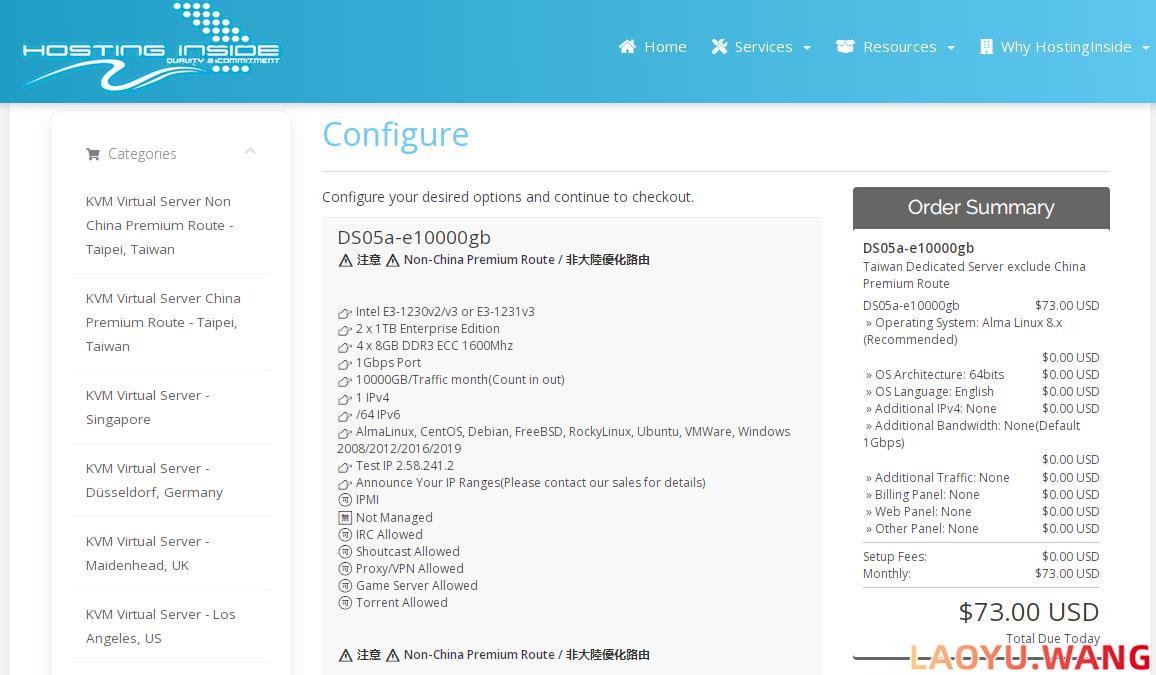Viewport: 1156px width, 675px height.
Task: Click the Torrent Allowed circled icon
Action: pos(344,603)
